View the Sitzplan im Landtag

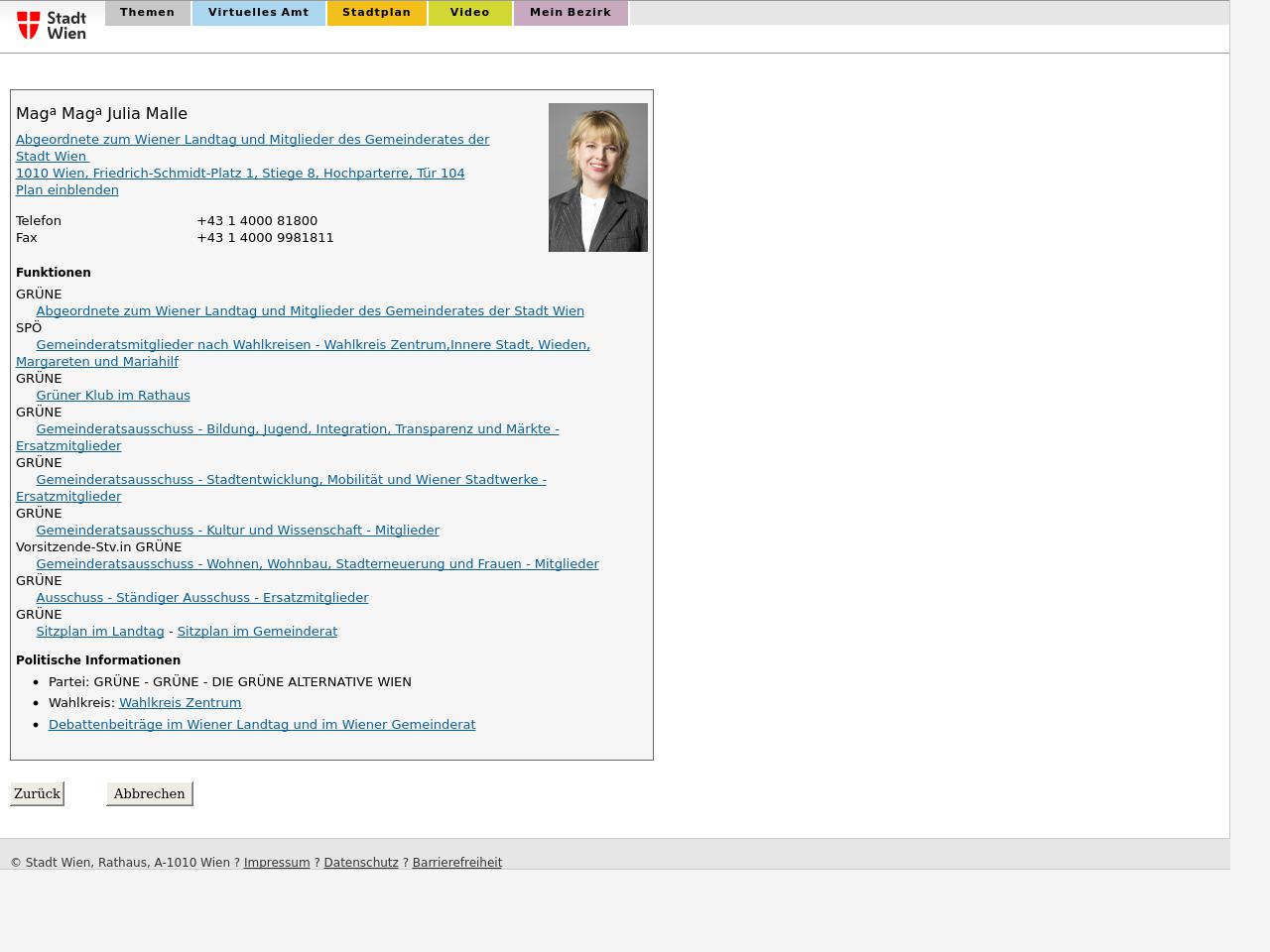100,632
